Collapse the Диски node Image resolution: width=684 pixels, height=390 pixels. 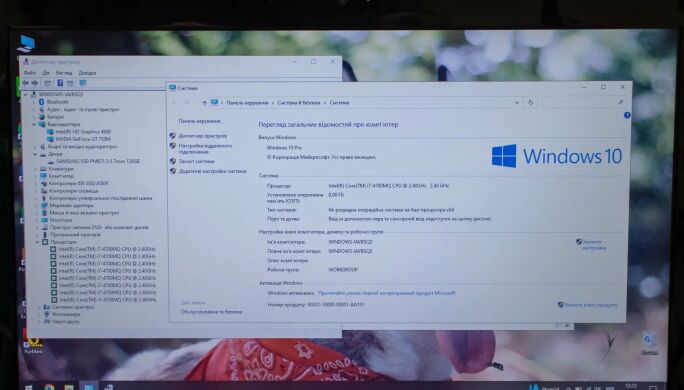(35, 154)
